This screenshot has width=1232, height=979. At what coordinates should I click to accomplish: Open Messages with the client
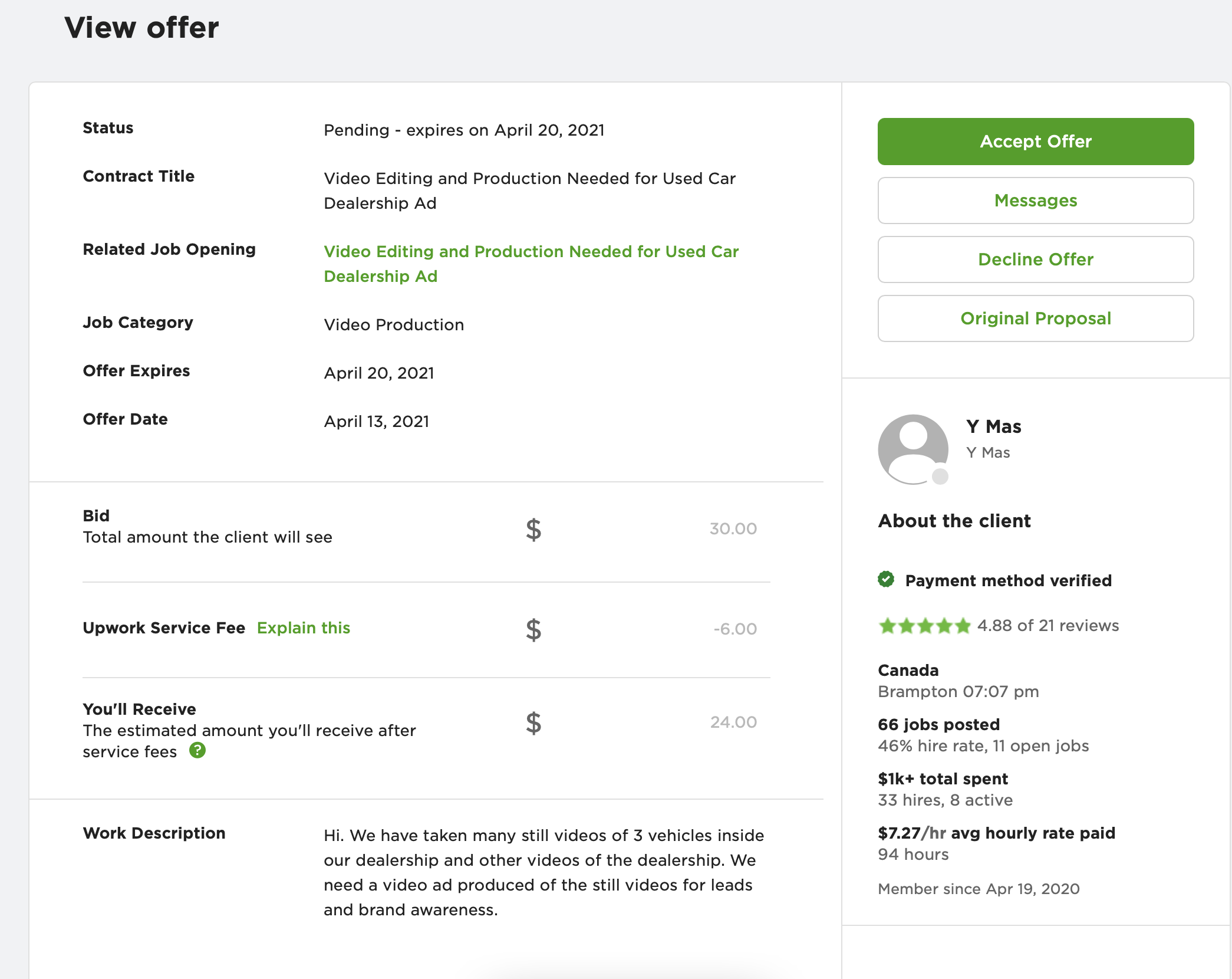click(1035, 201)
